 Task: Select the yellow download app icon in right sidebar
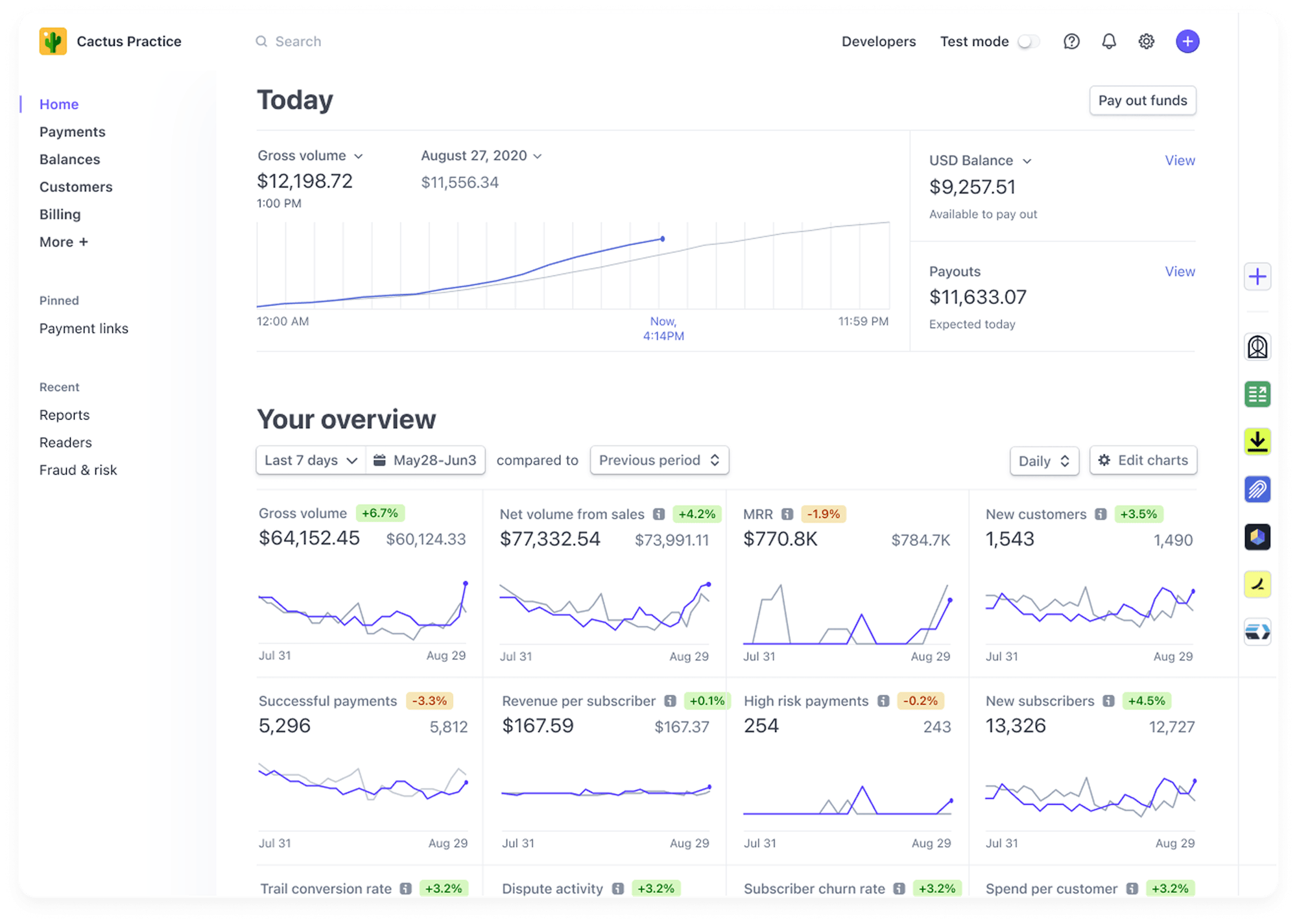[1257, 442]
